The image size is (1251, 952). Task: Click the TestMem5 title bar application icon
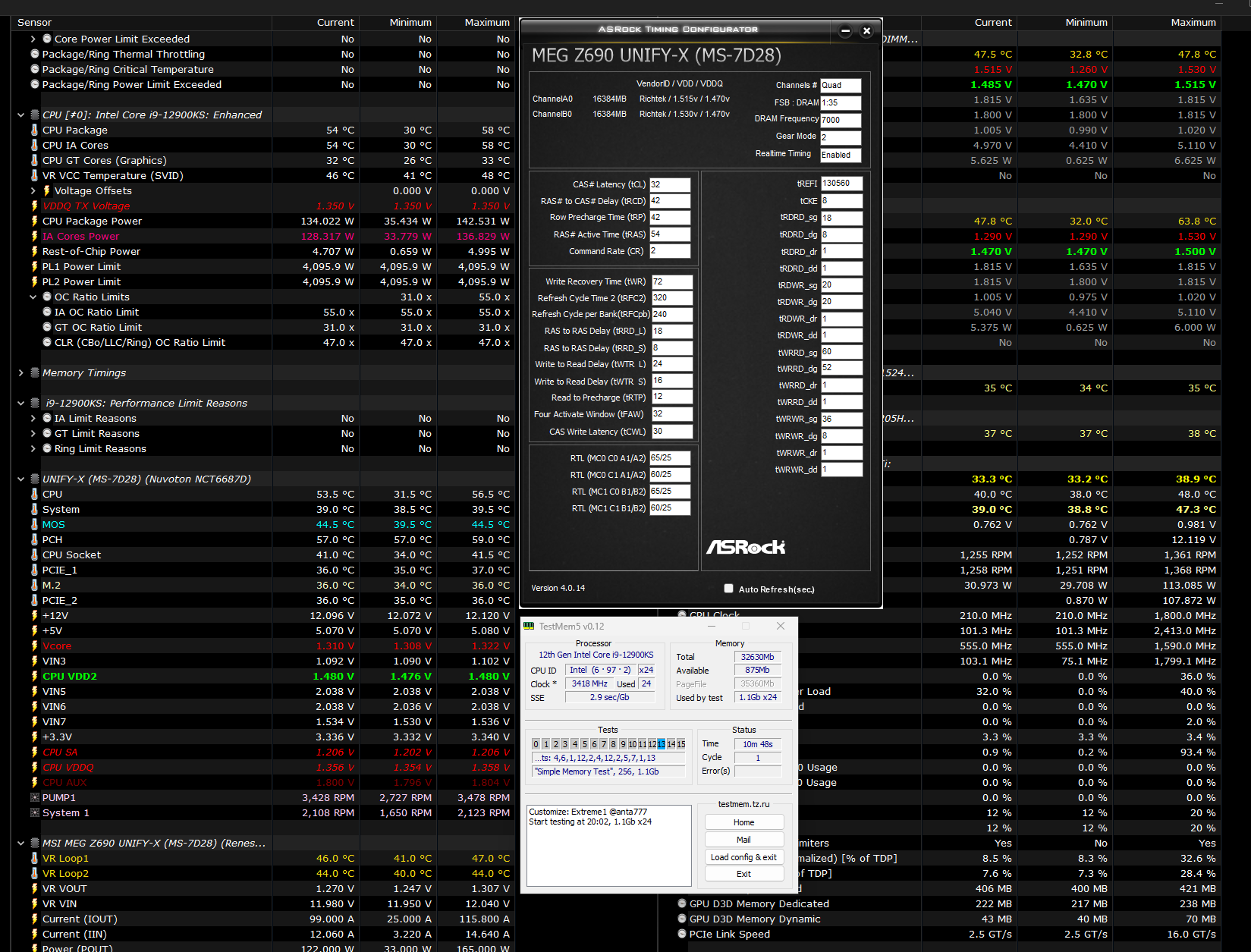click(x=529, y=626)
